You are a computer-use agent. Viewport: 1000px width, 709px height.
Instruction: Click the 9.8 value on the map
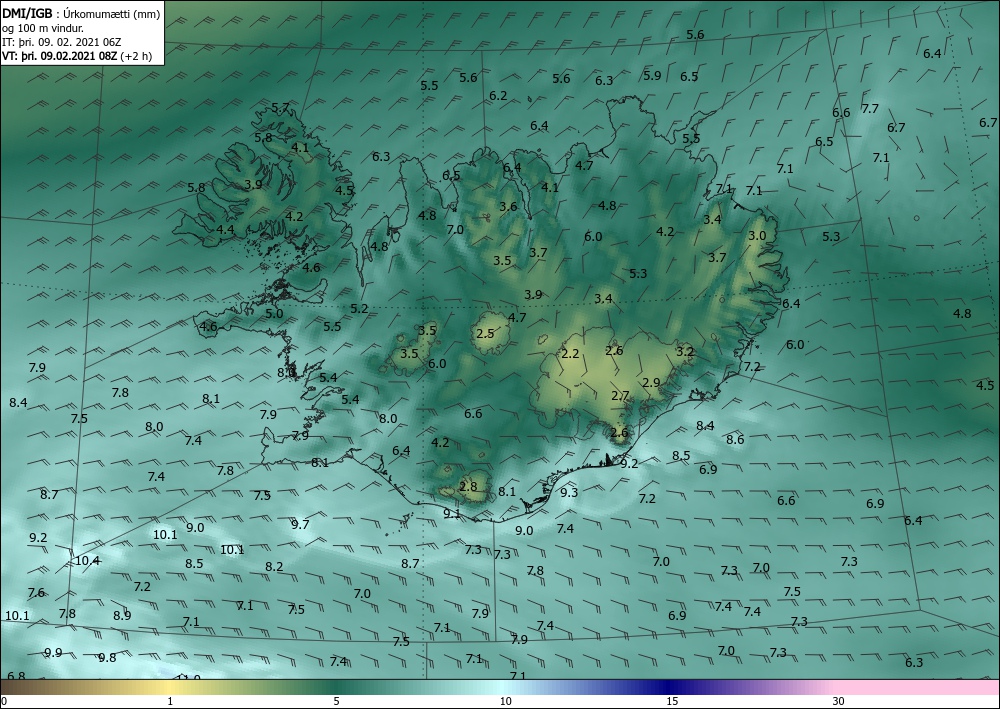click(107, 657)
